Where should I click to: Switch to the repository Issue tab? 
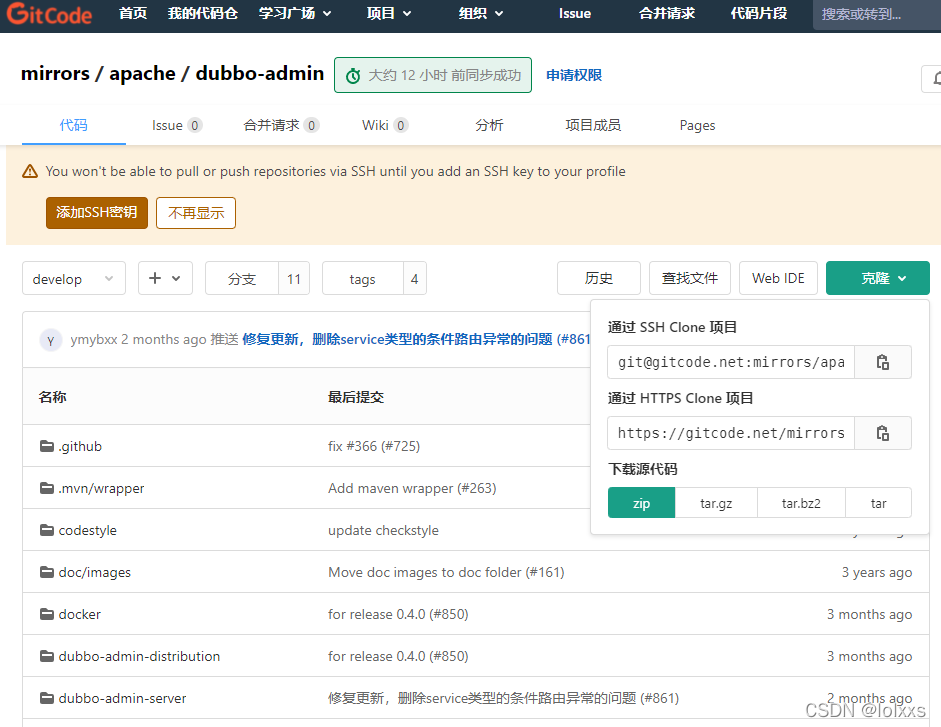pyautogui.click(x=176, y=125)
